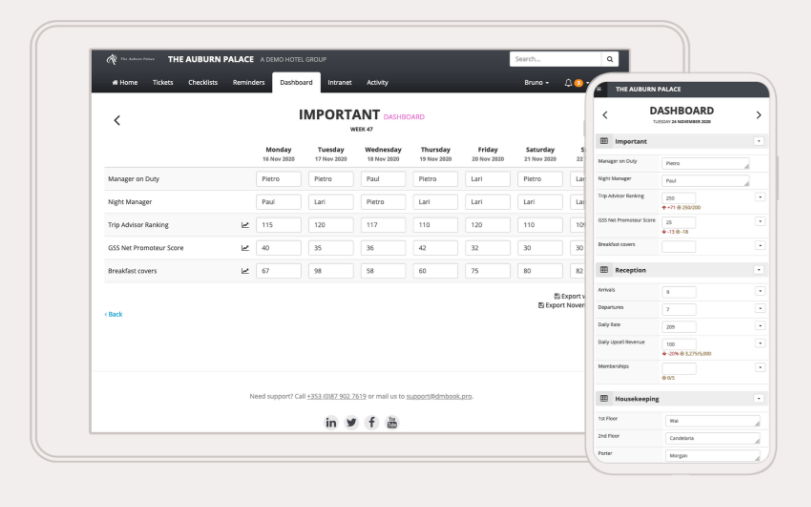Screen dimensions: 811x507
Task: Click phone empty Memberships field
Action: [x=679, y=368]
